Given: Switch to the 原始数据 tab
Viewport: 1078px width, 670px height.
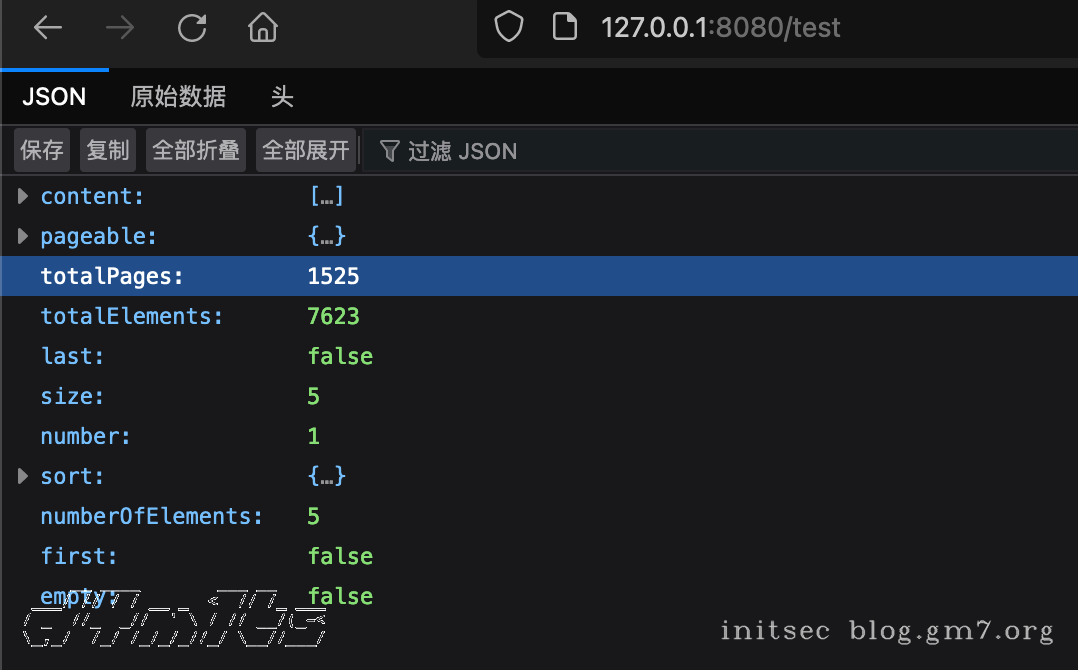Looking at the screenshot, I should 178,96.
